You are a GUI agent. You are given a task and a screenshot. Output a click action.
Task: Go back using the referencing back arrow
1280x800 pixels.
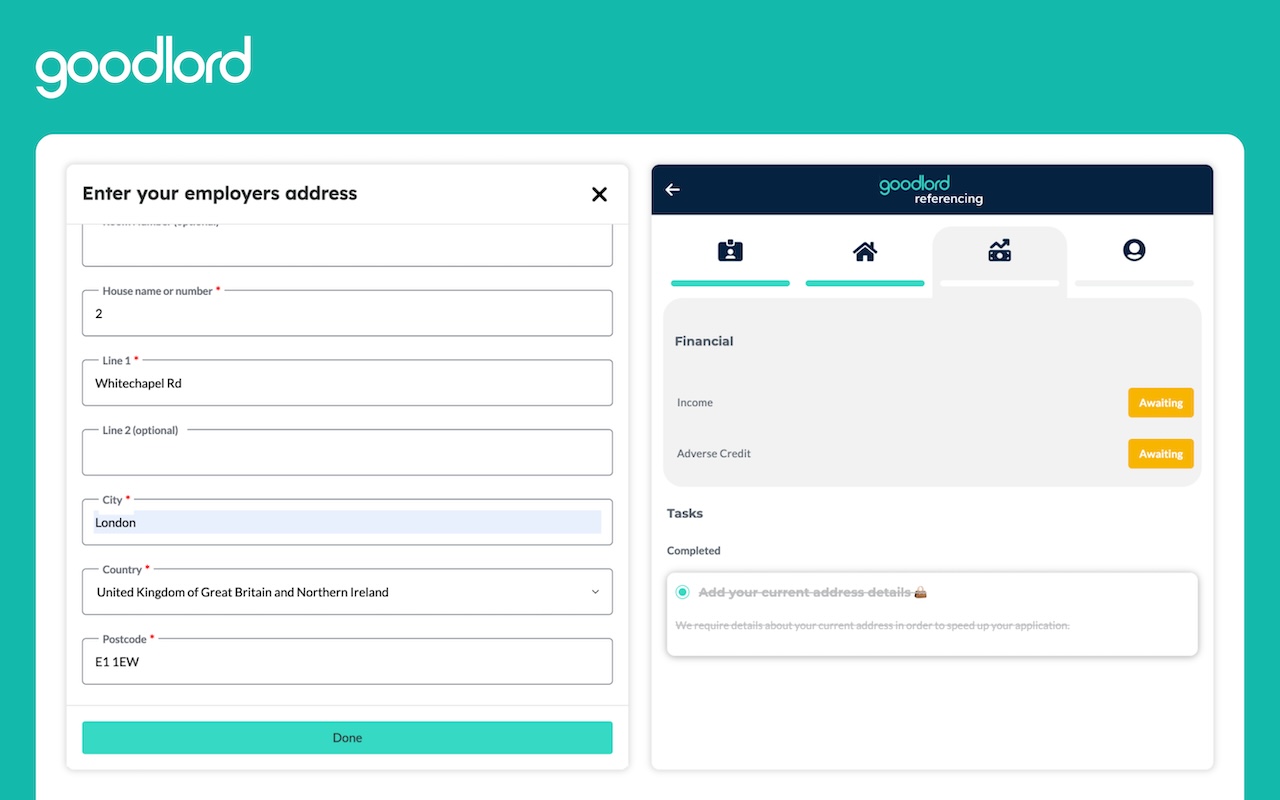(x=673, y=190)
